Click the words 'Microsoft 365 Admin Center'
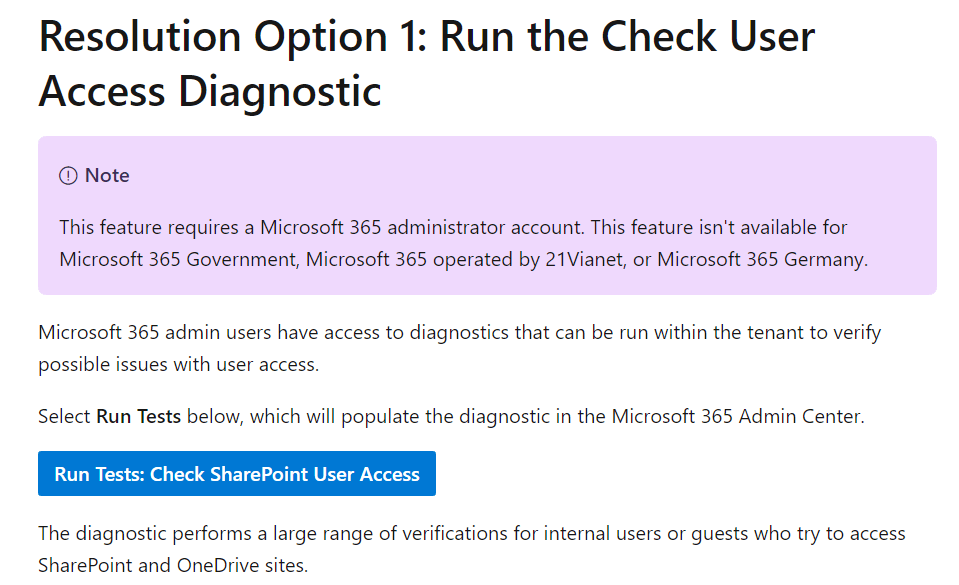 [x=736, y=416]
